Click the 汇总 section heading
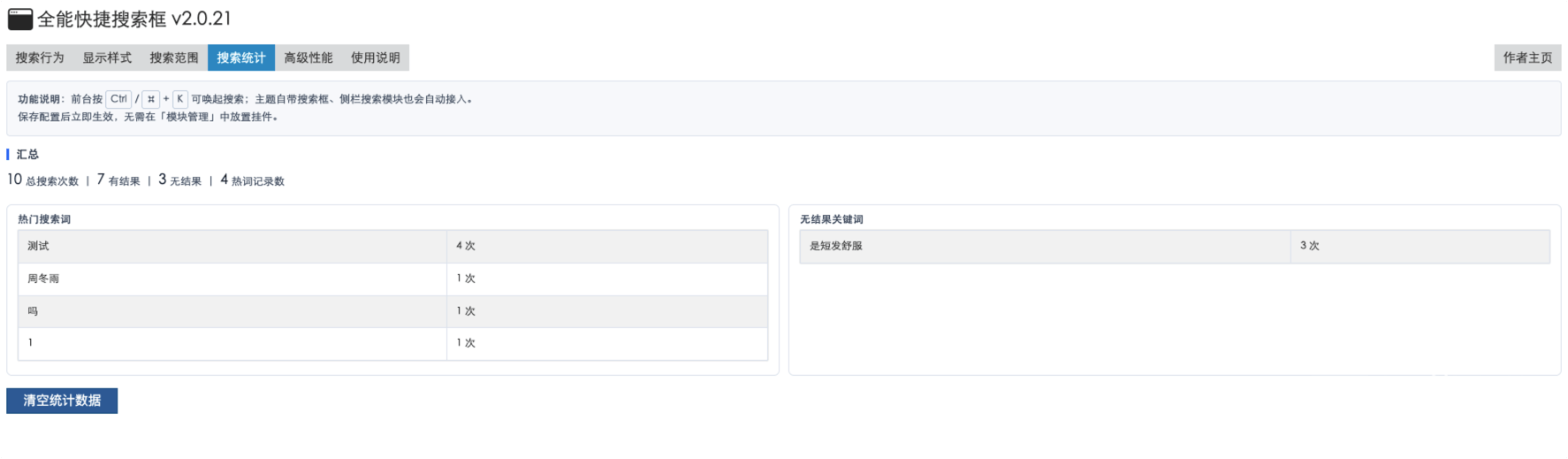The width and height of the screenshot is (1568, 459). pyautogui.click(x=27, y=155)
